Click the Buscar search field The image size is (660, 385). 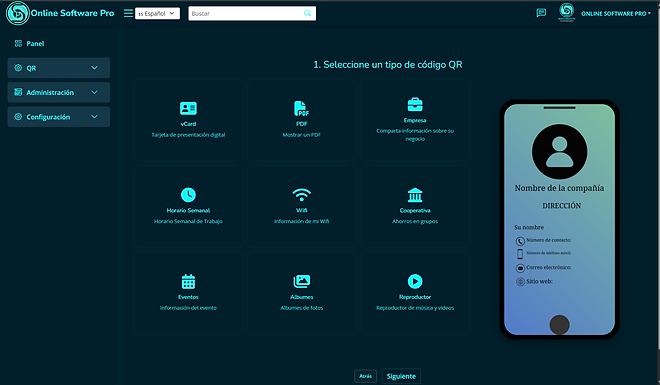click(252, 13)
